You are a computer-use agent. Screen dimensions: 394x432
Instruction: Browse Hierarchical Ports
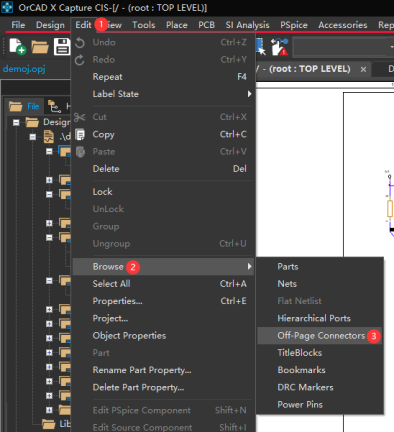point(320,318)
